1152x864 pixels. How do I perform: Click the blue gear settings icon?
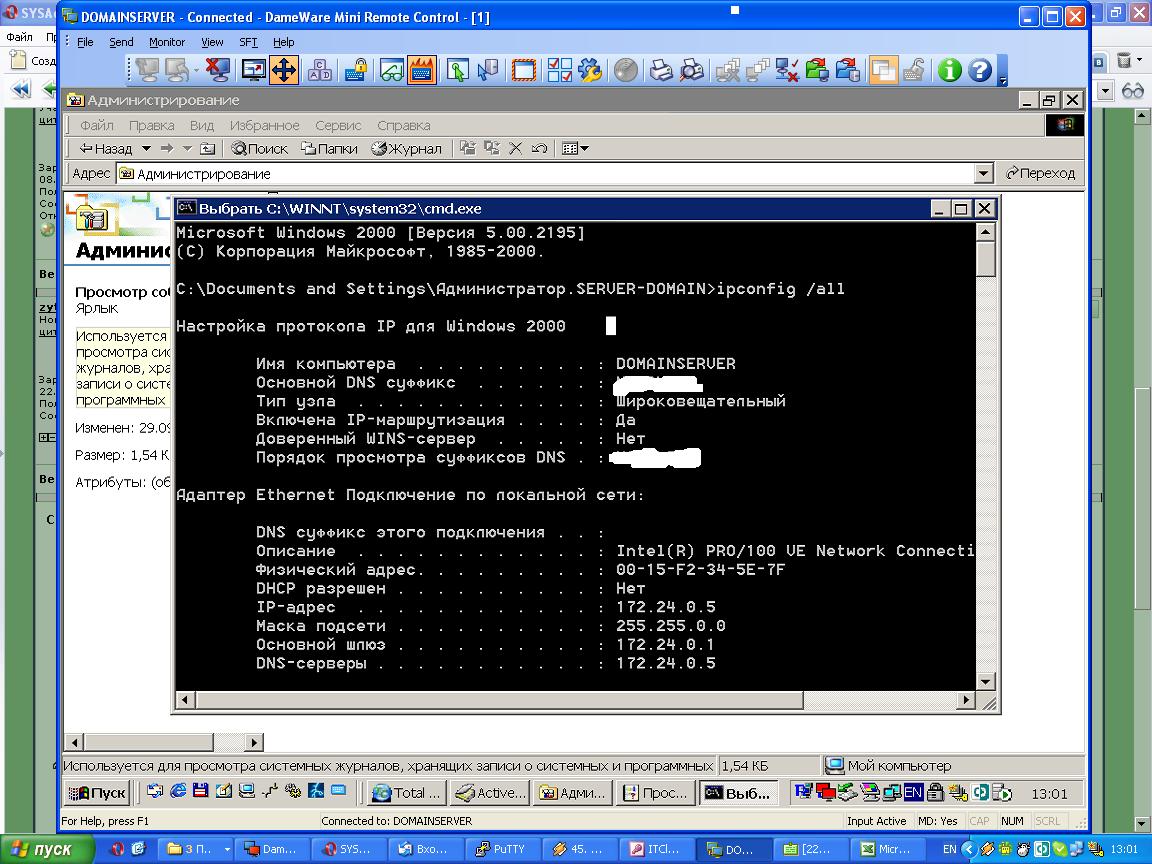tap(589, 71)
